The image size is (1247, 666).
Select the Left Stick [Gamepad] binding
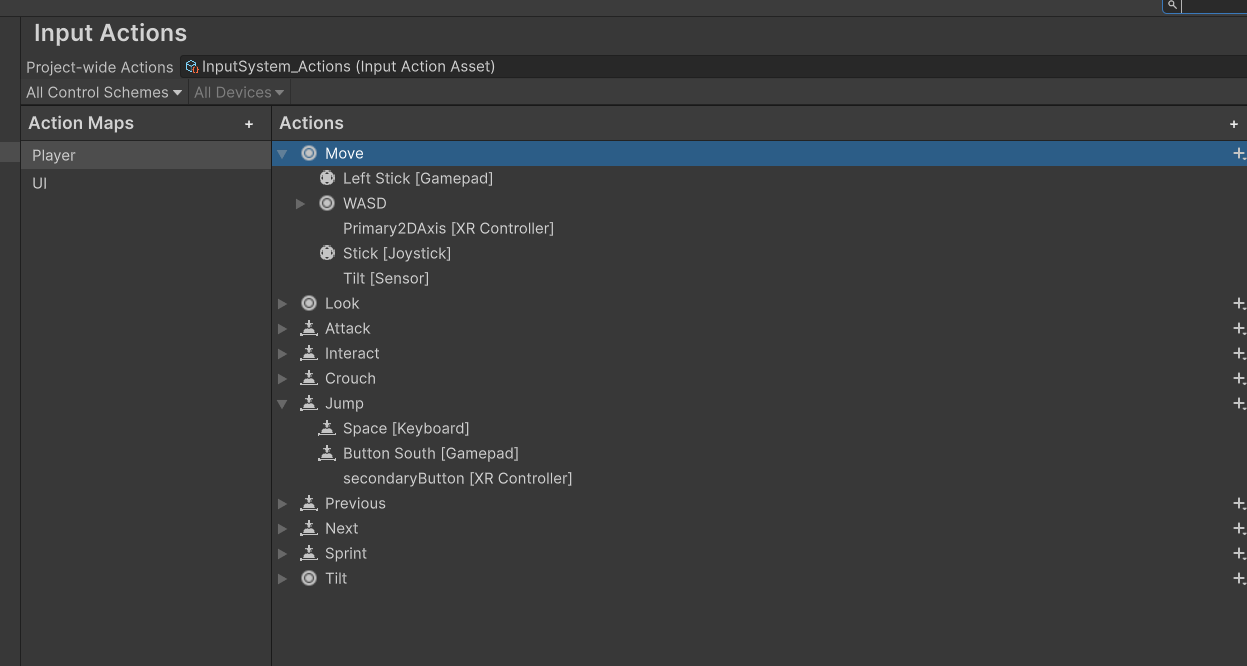pos(417,179)
